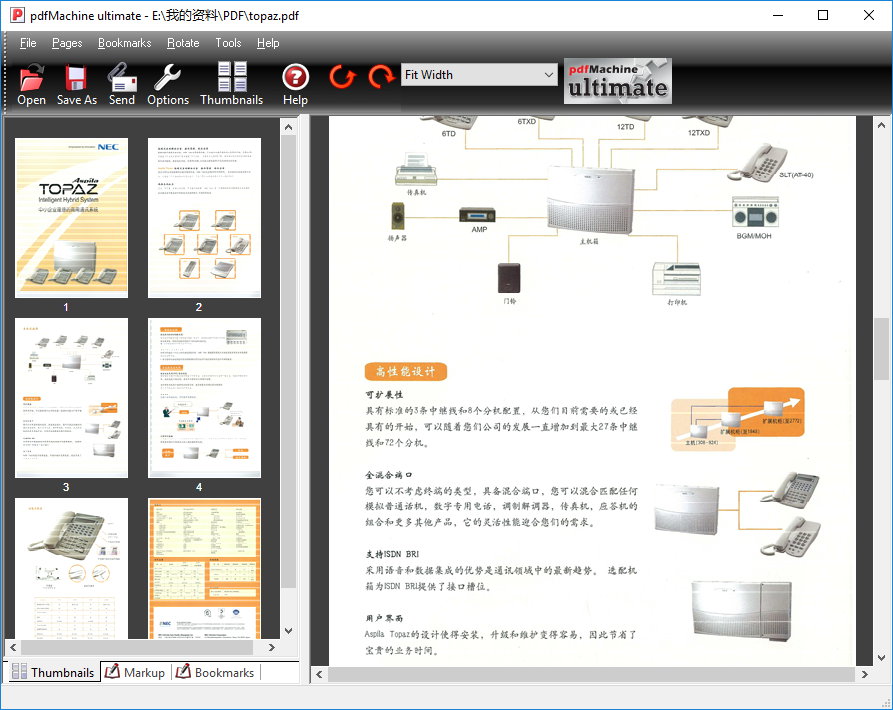
Task: Click the thumbnail panel vertical scrollbar thumb
Action: pyautogui.click(x=289, y=362)
